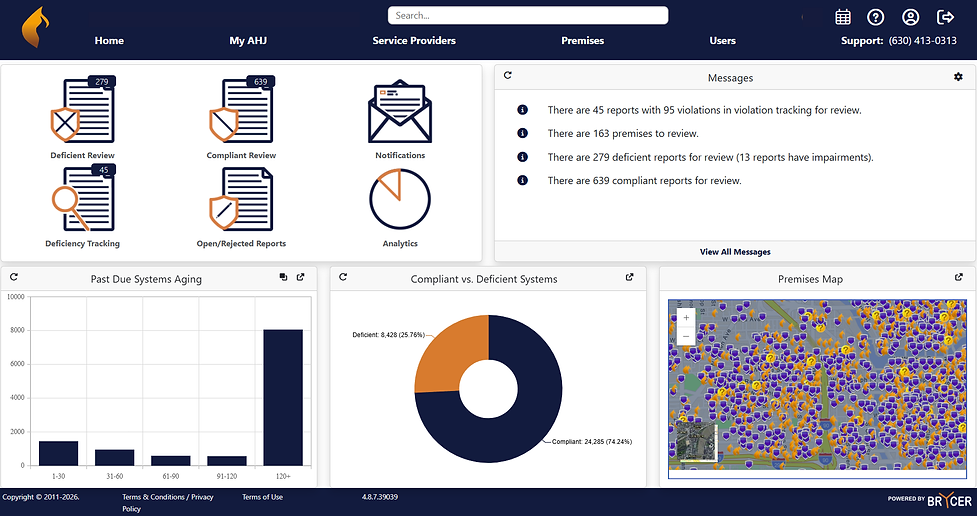Open the Compliant Review icon
Viewport: 977px width, 516px height.
pyautogui.click(x=242, y=110)
